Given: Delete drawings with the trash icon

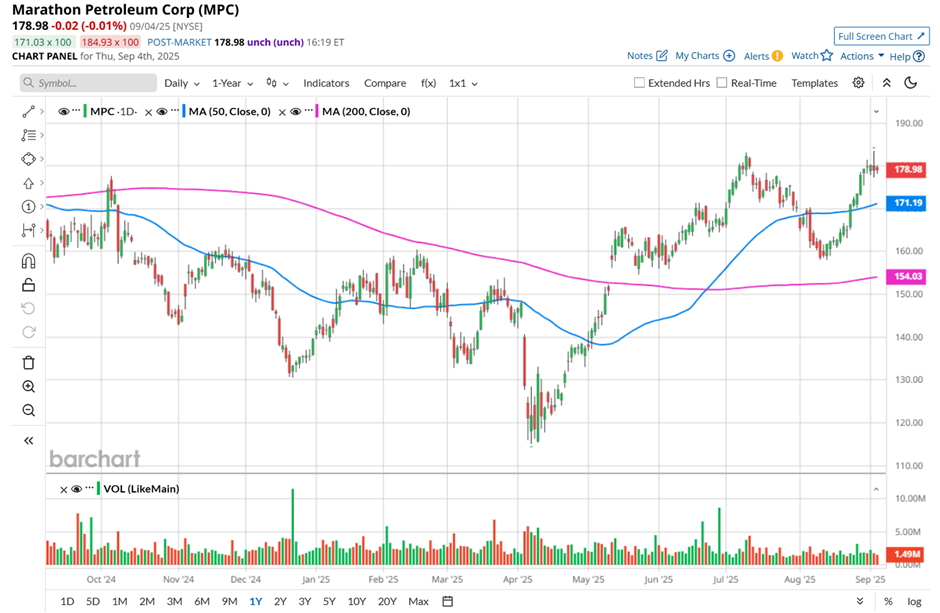Looking at the screenshot, I should tap(28, 363).
